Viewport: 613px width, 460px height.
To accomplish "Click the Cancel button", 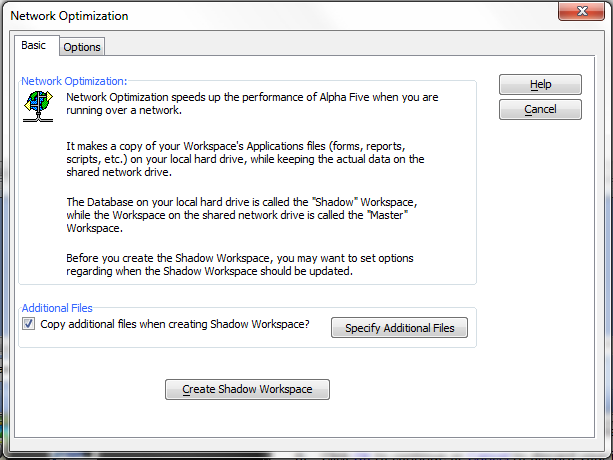I will 540,109.
